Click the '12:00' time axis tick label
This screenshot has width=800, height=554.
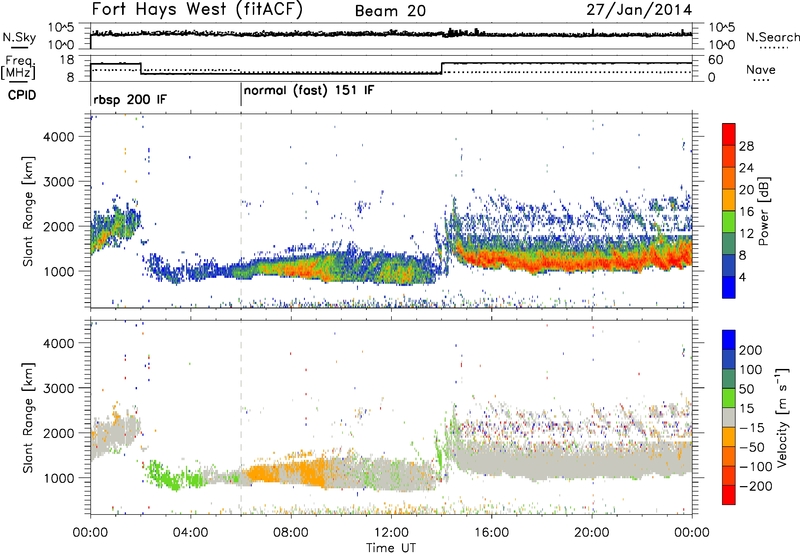(391, 533)
